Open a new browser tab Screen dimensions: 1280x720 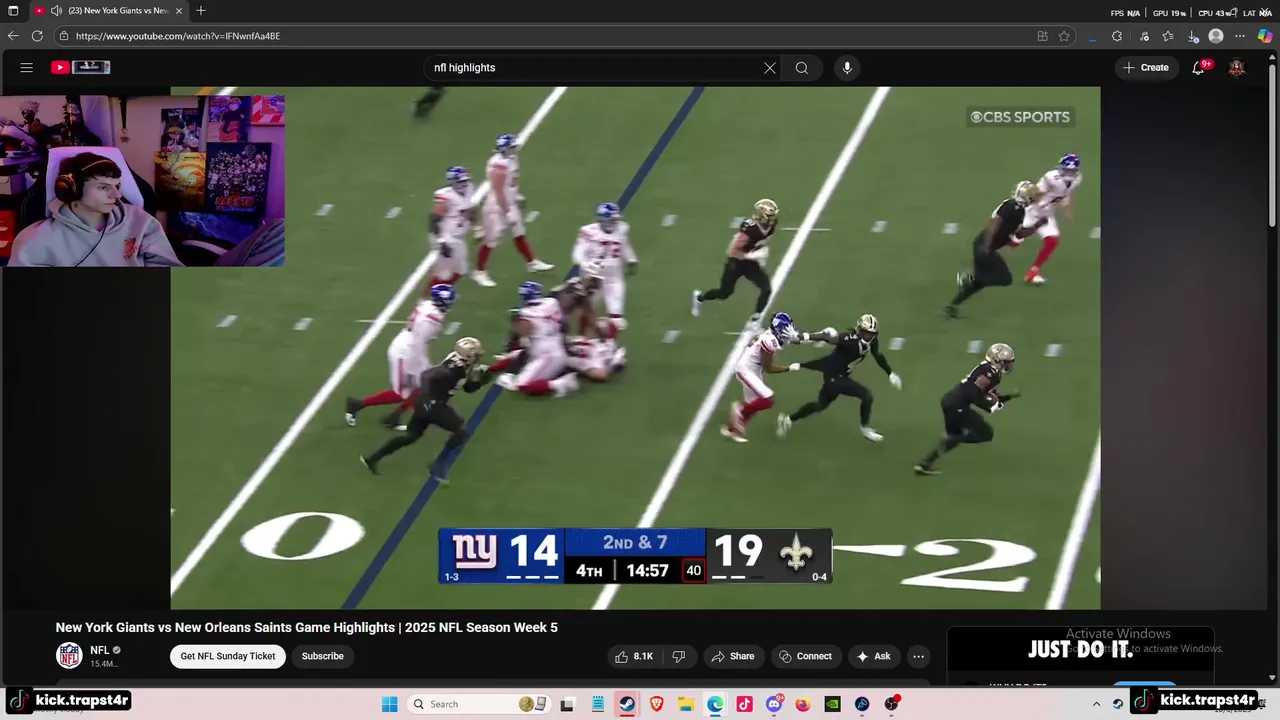tap(201, 11)
